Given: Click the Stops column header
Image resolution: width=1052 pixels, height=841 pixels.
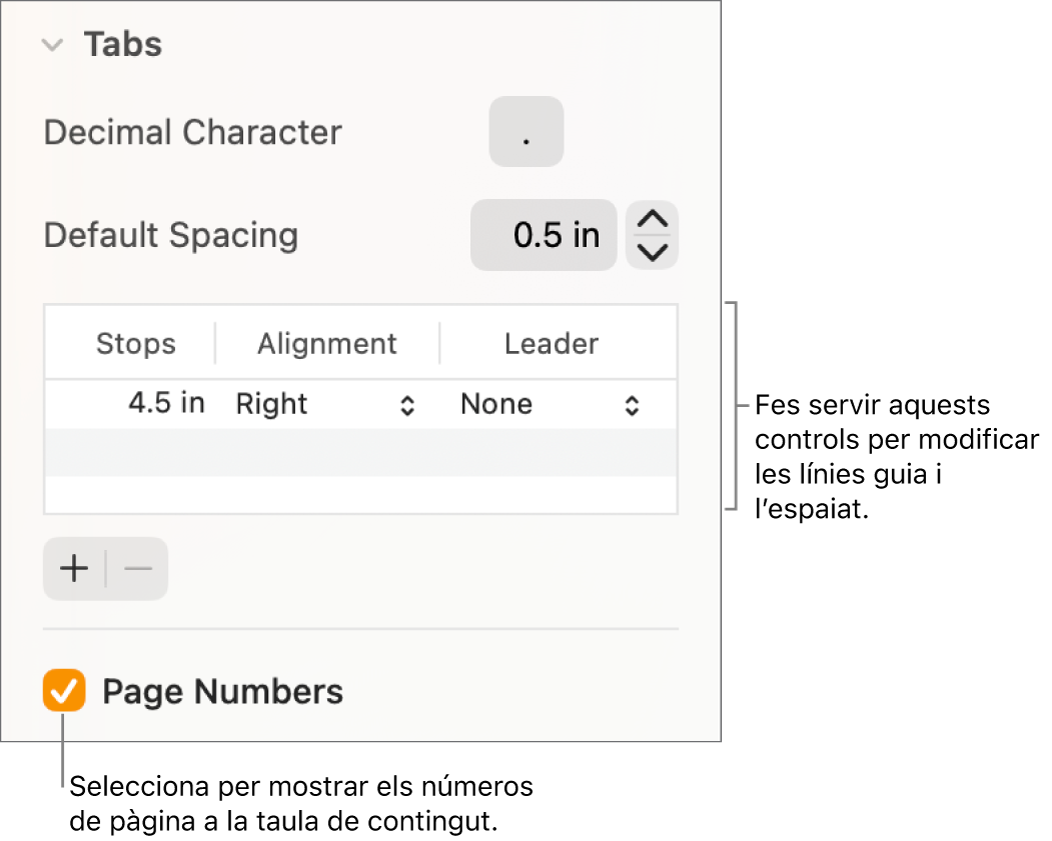Looking at the screenshot, I should point(135,344).
